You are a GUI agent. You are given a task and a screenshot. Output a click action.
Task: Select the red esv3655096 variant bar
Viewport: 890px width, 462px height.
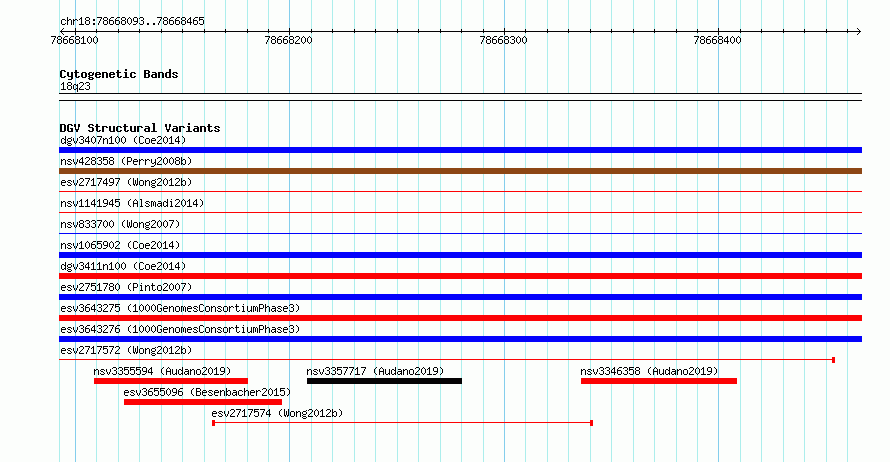point(203,402)
